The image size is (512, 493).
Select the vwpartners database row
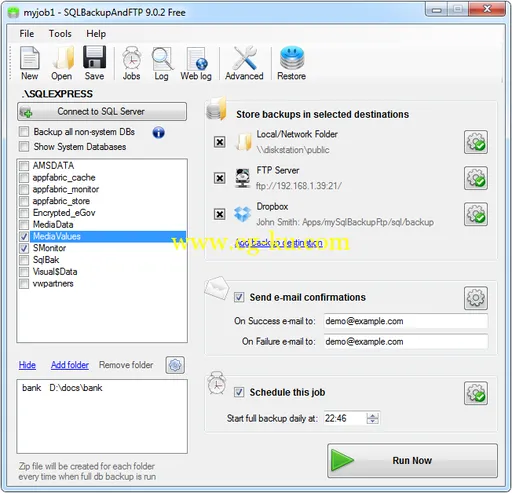(102, 284)
